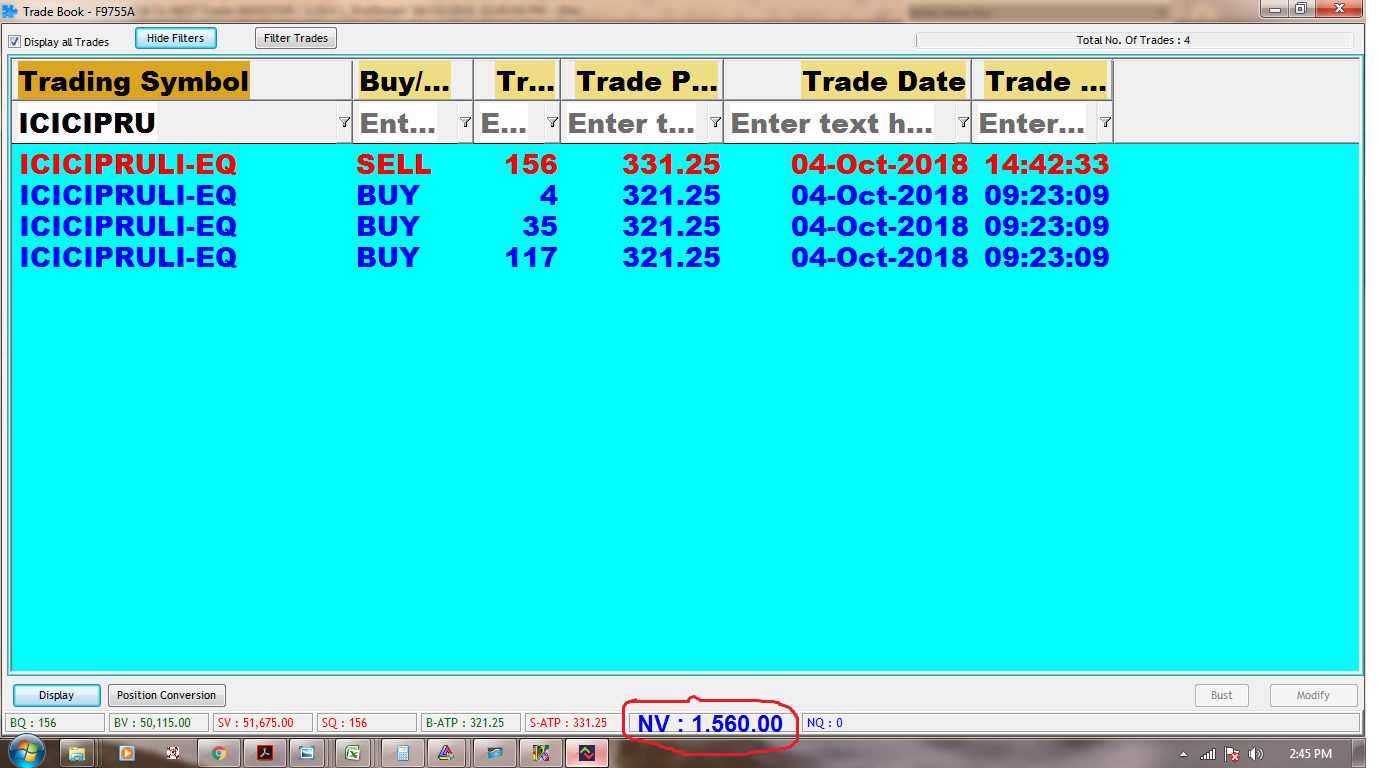
Task: Click the SV : 51,675.00 status field
Action: pyautogui.click(x=263, y=723)
